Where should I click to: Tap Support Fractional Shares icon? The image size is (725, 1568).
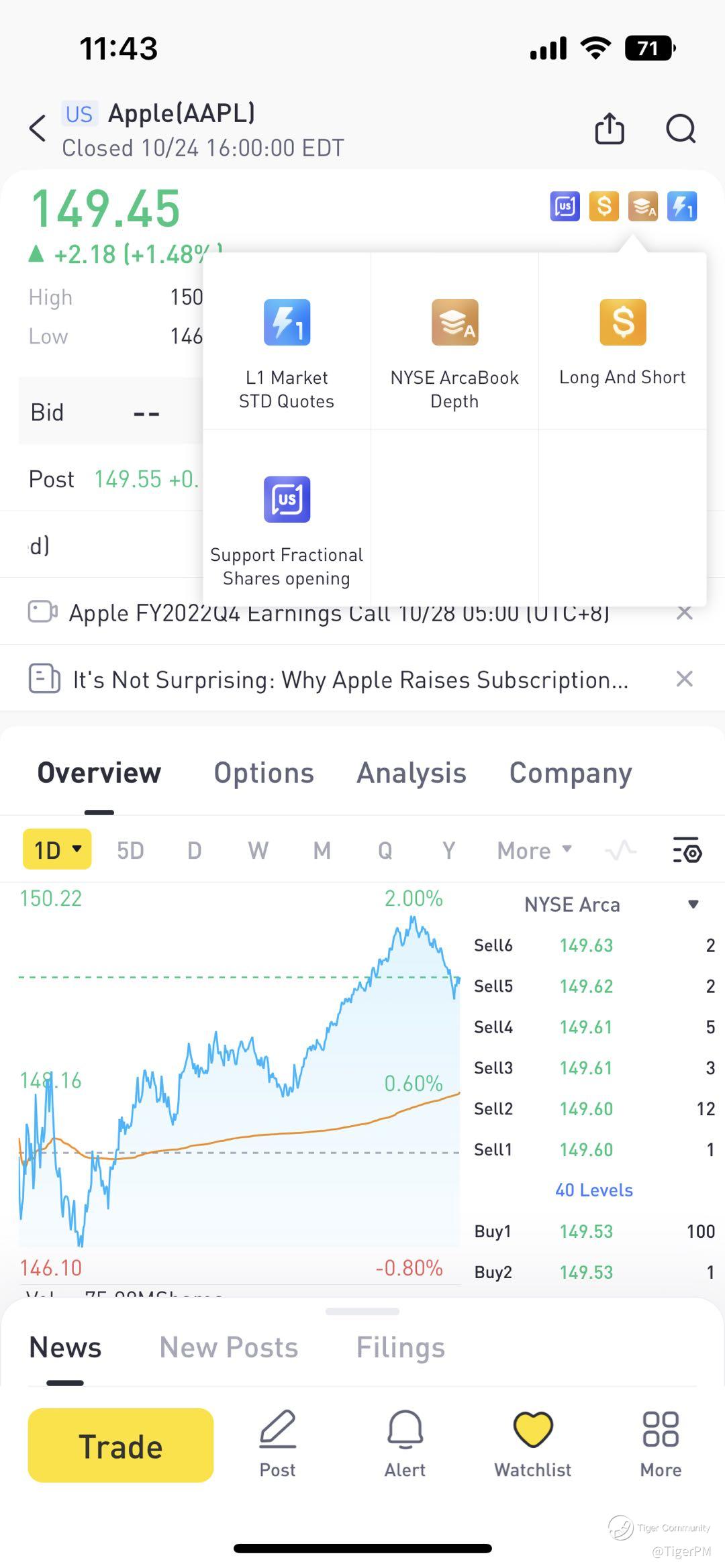287,500
